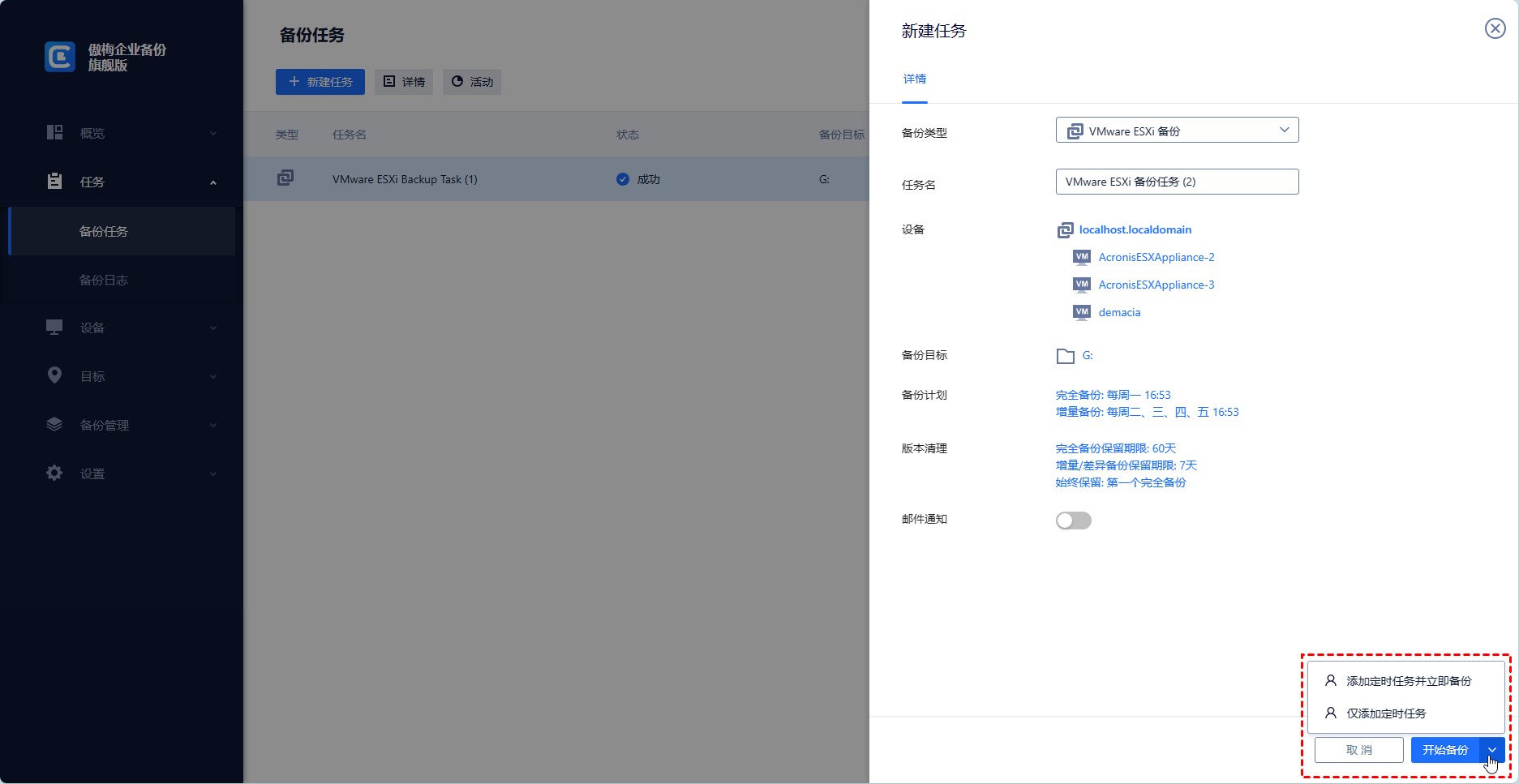
Task: Click the 状态 column header
Action: point(628,135)
